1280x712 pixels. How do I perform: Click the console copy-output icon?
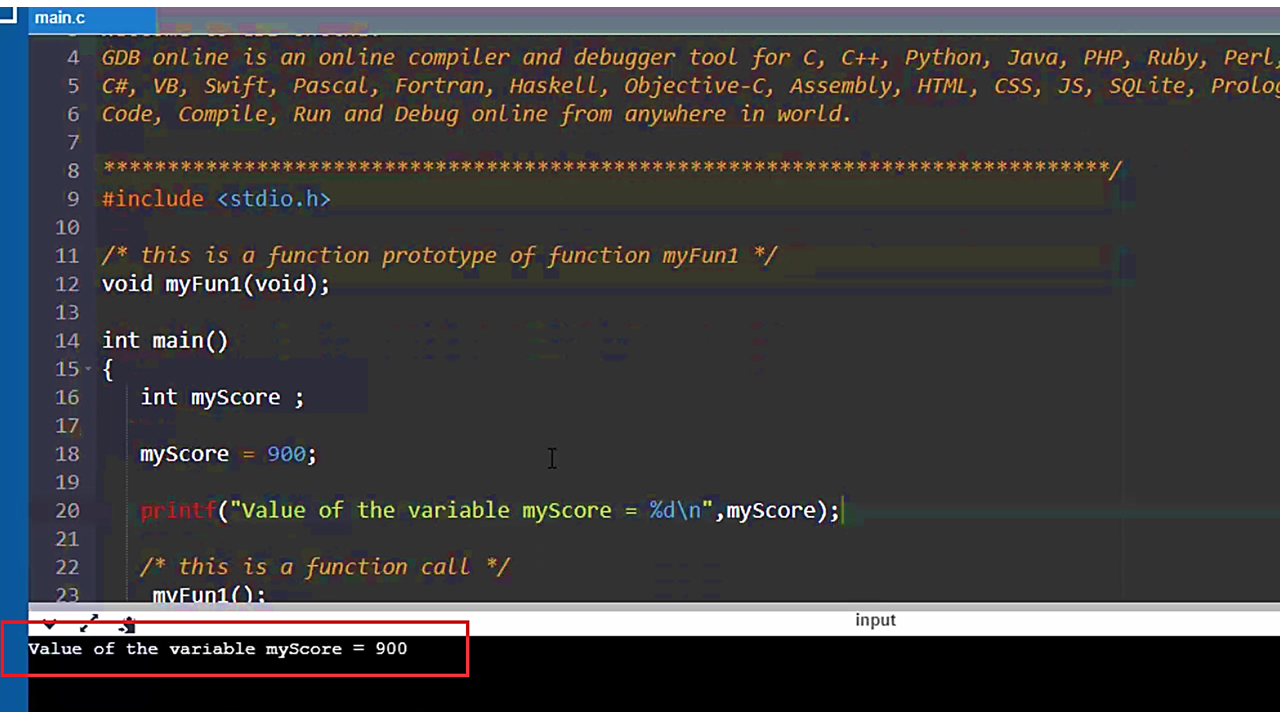point(127,626)
